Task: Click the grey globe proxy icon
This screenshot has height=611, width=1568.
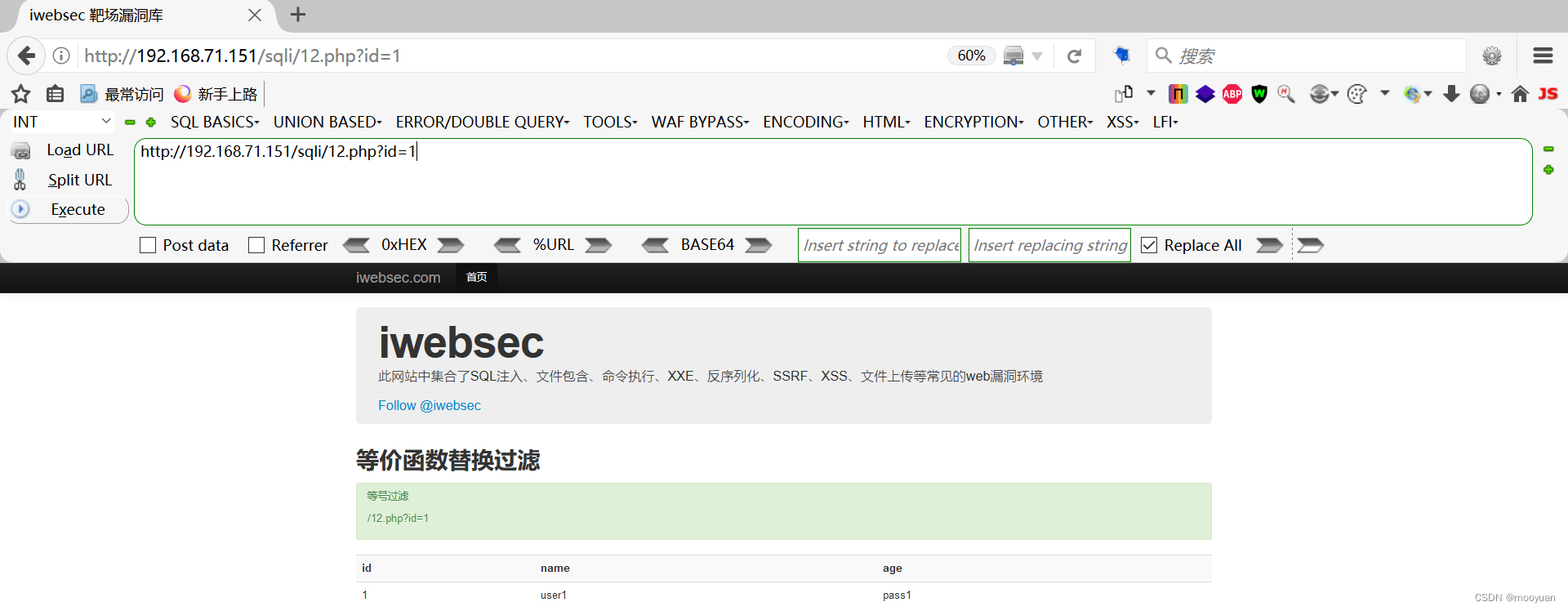Action: pyautogui.click(x=1480, y=94)
